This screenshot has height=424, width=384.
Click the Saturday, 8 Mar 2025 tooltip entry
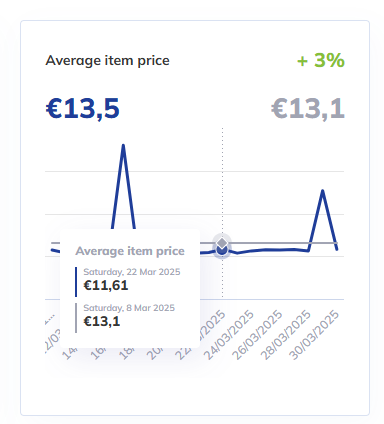(129, 308)
